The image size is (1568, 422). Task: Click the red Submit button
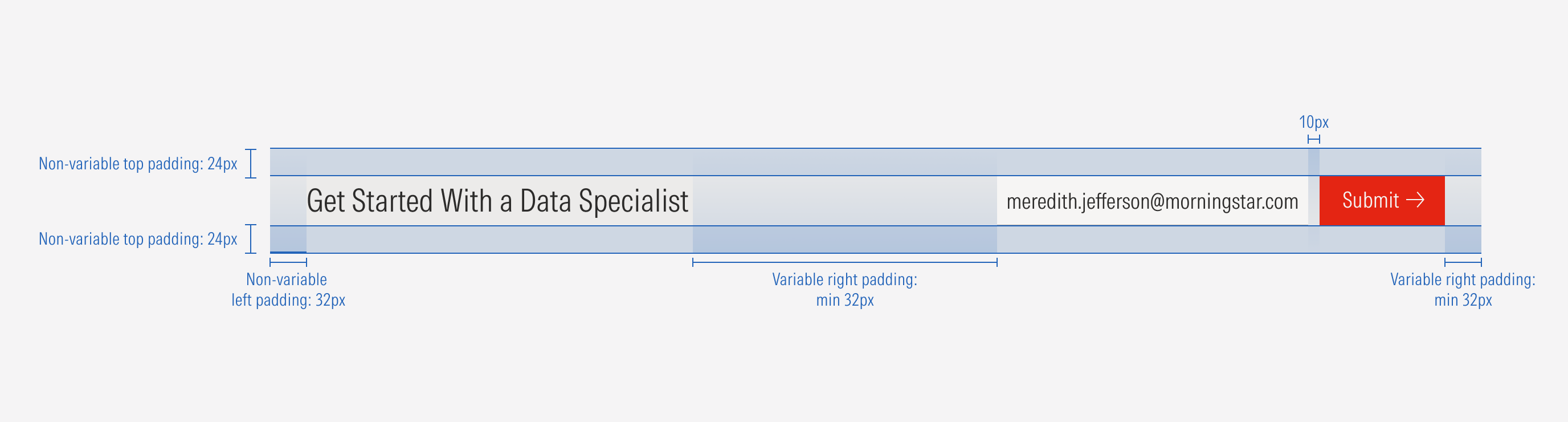(x=1381, y=200)
